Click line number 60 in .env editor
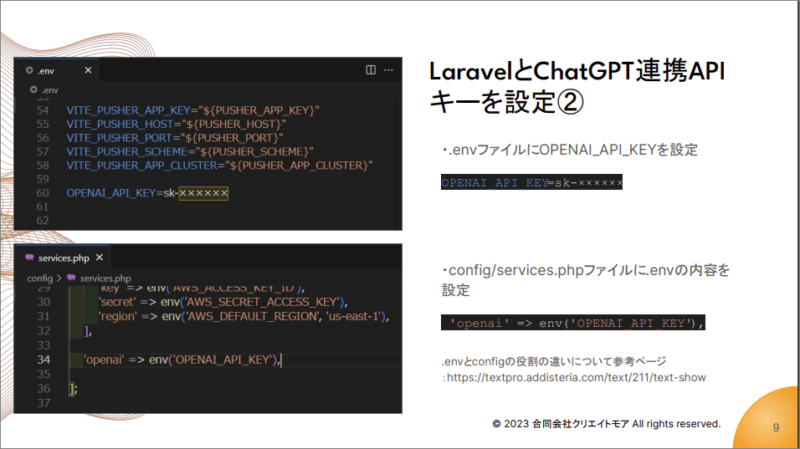 (x=43, y=193)
